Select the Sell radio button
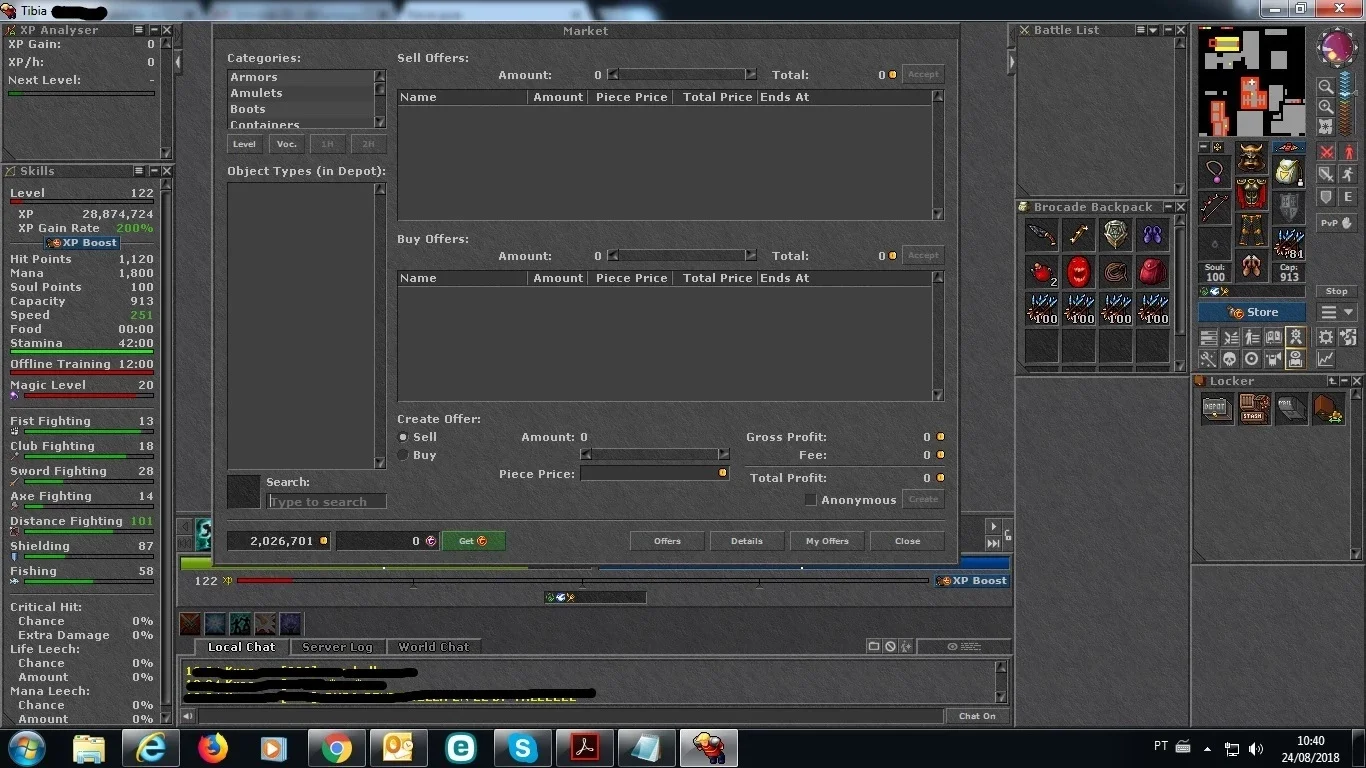This screenshot has height=768, width=1366. click(403, 437)
